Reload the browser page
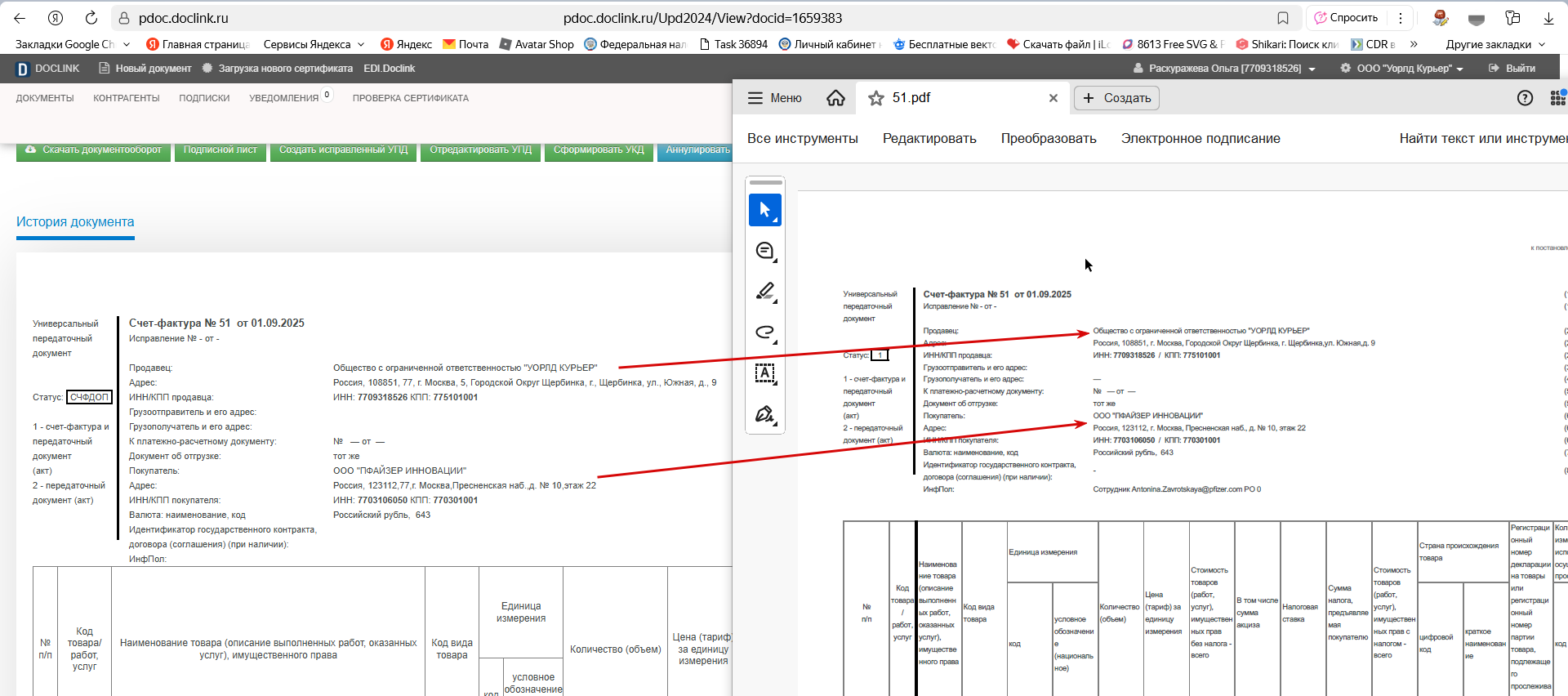Viewport: 1568px width, 696px height. coord(91,18)
